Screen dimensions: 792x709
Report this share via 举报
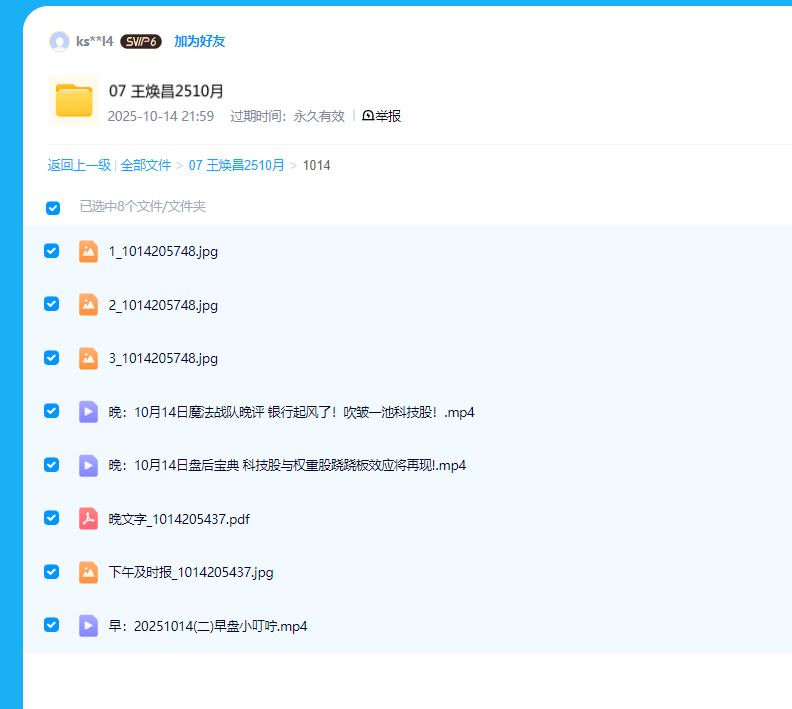(382, 116)
